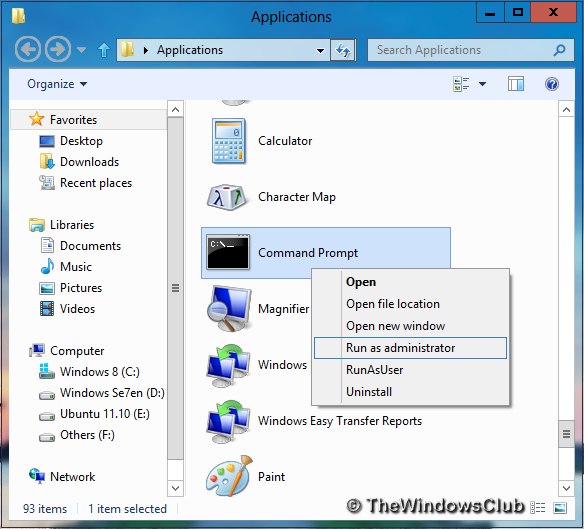Select the Paint application icon

click(229, 476)
